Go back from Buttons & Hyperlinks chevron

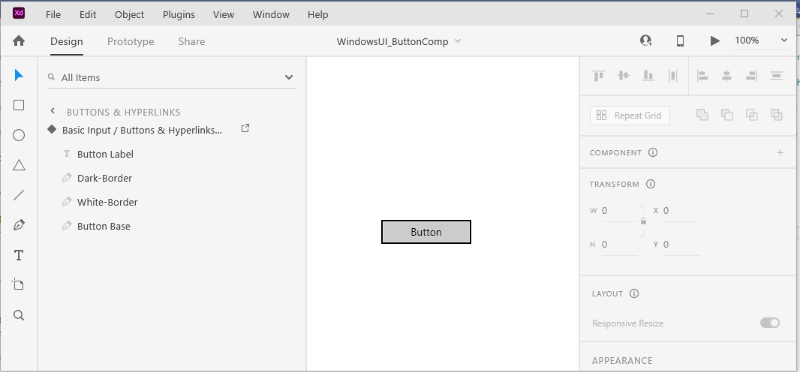point(52,111)
